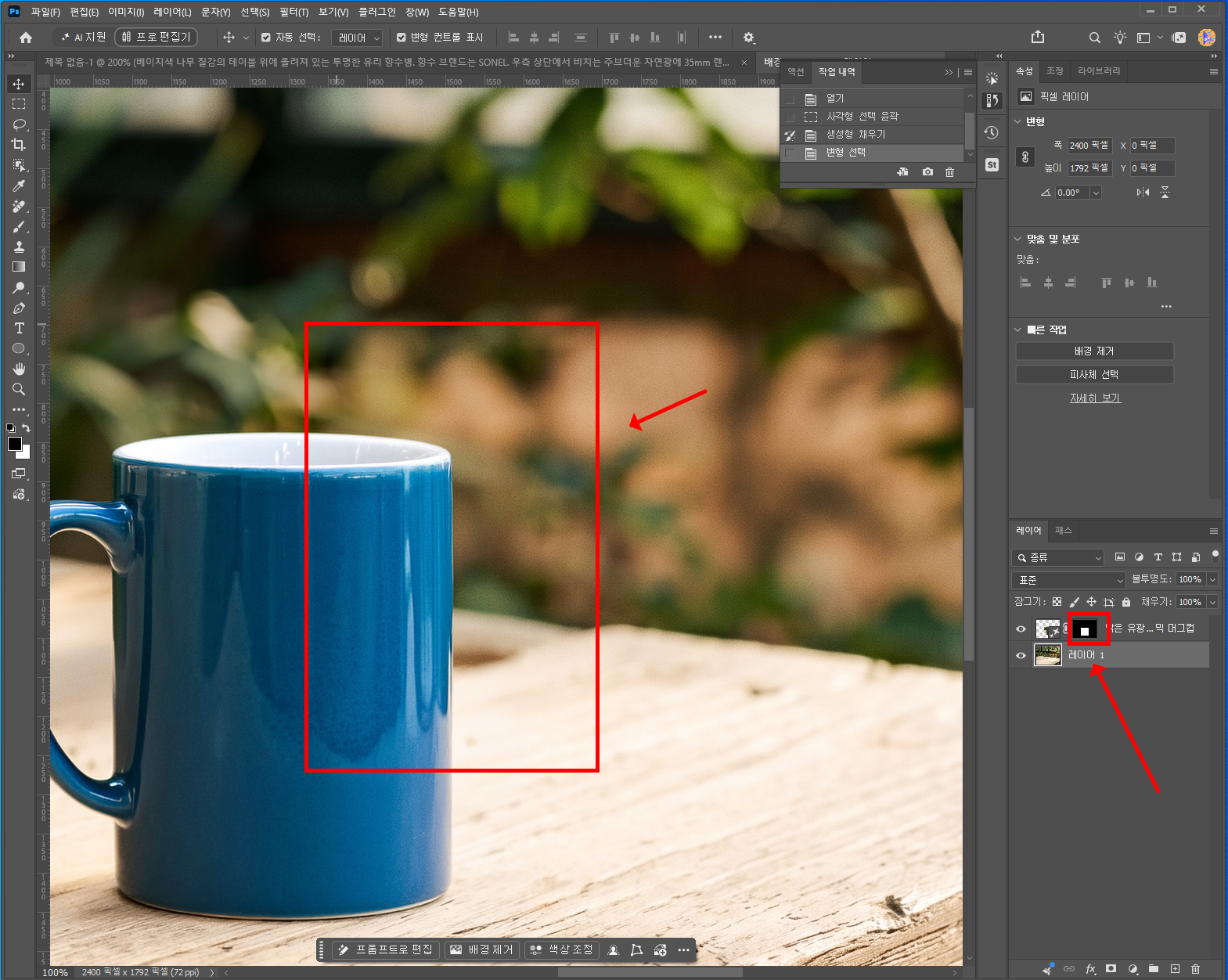1228x980 pixels.
Task: Hide the 레이어 1 layer visibility eye
Action: [1021, 655]
